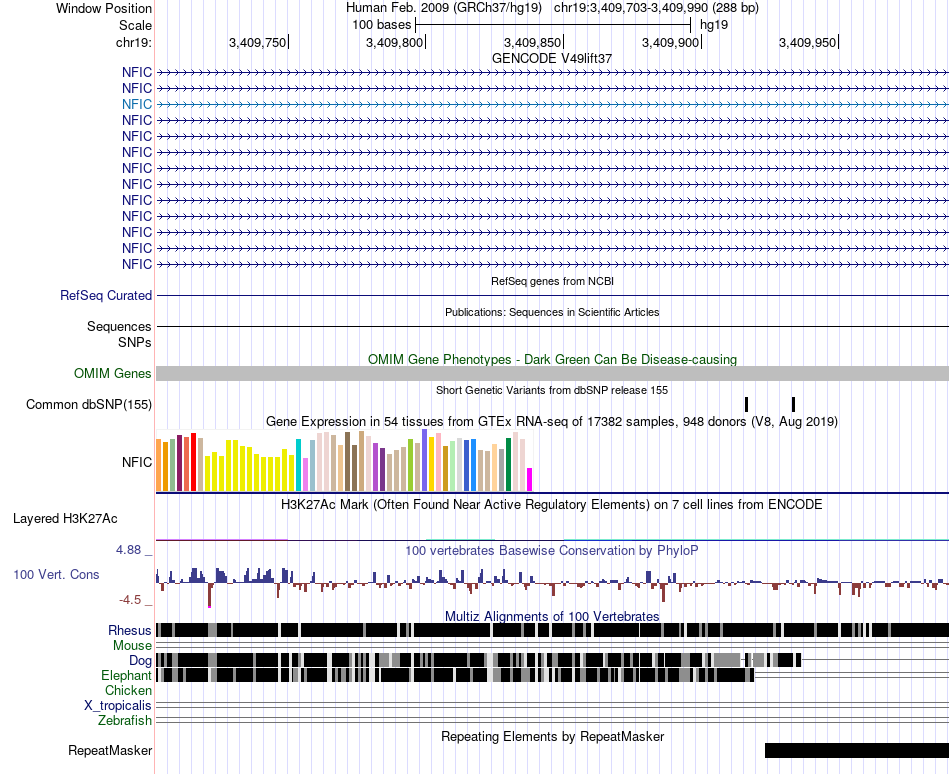Click the GENCODE V49lift37 track title
950x774 pixels.
[552, 58]
